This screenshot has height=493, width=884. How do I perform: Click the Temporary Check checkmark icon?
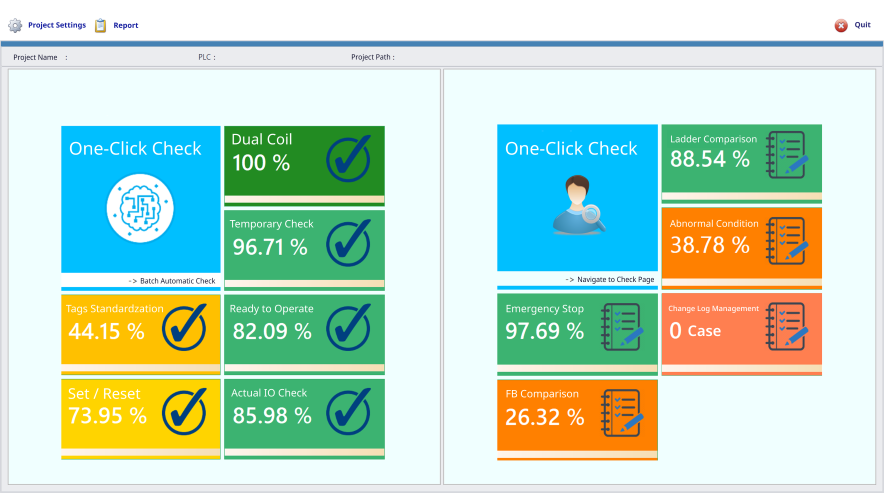coord(348,240)
